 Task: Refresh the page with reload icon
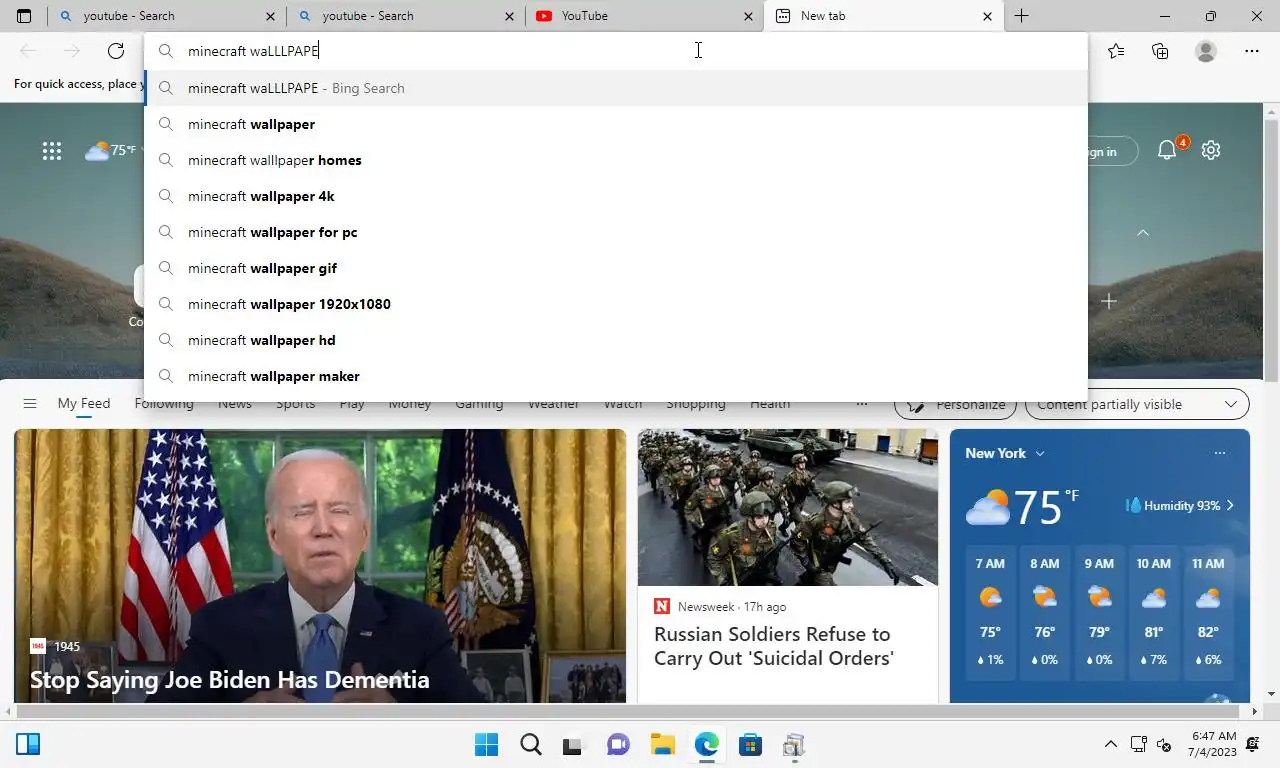click(116, 51)
